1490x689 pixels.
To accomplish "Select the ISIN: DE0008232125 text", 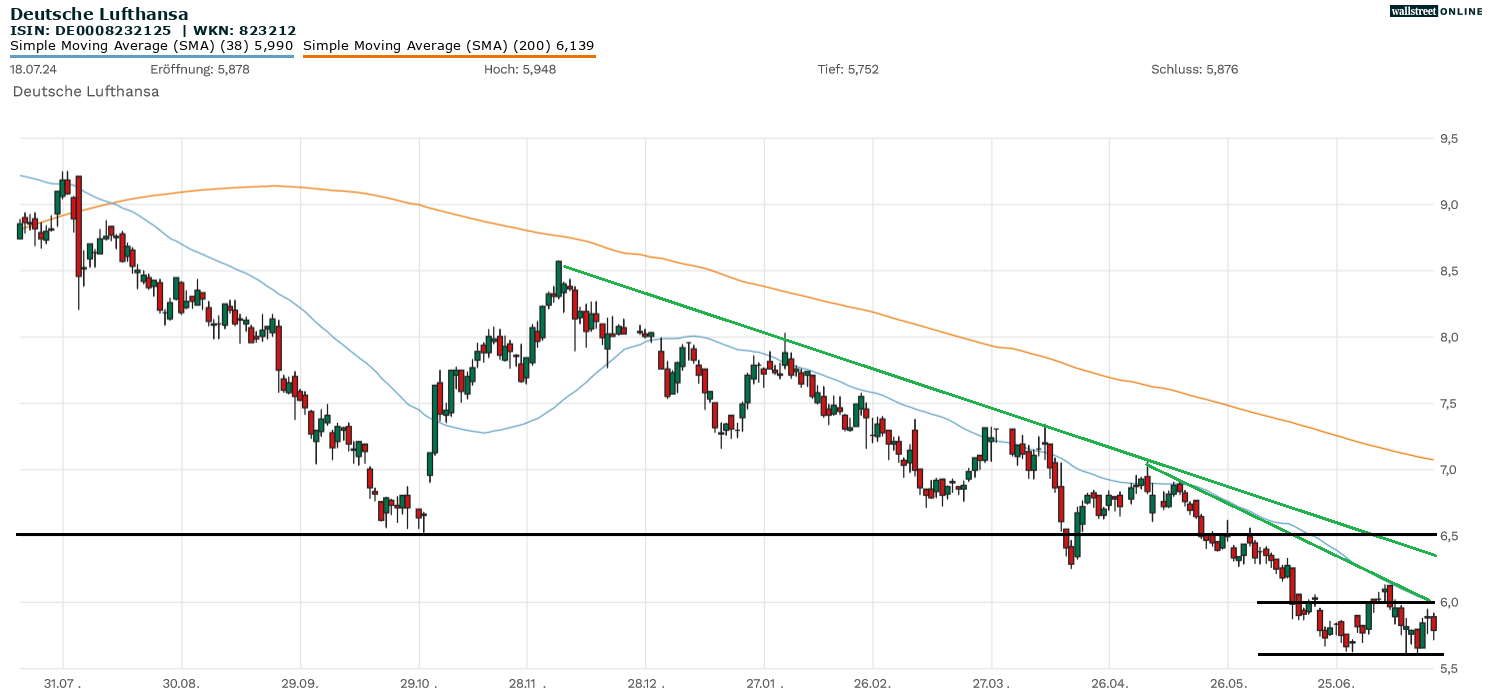I will coord(91,30).
